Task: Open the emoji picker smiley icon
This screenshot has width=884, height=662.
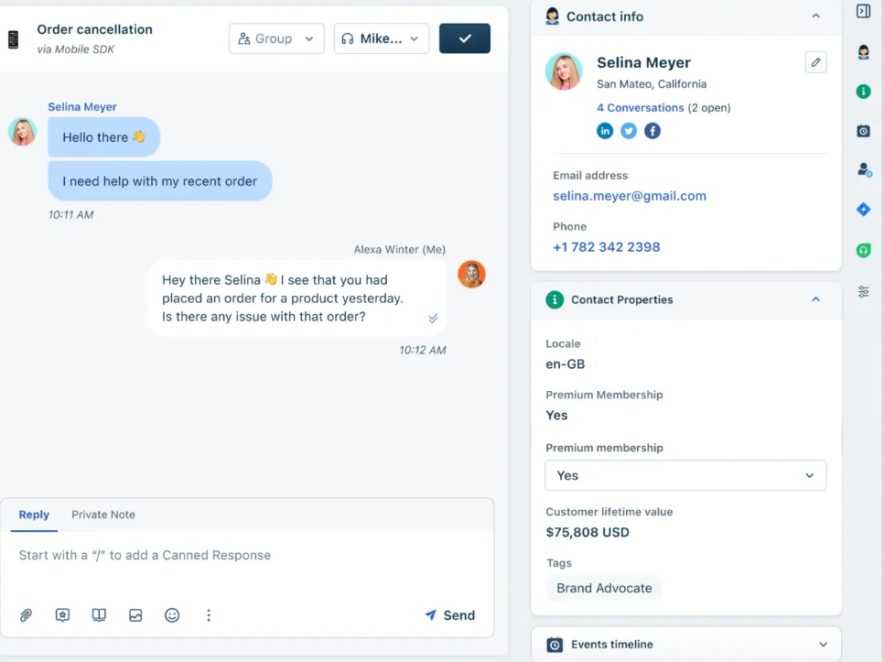Action: coord(172,615)
